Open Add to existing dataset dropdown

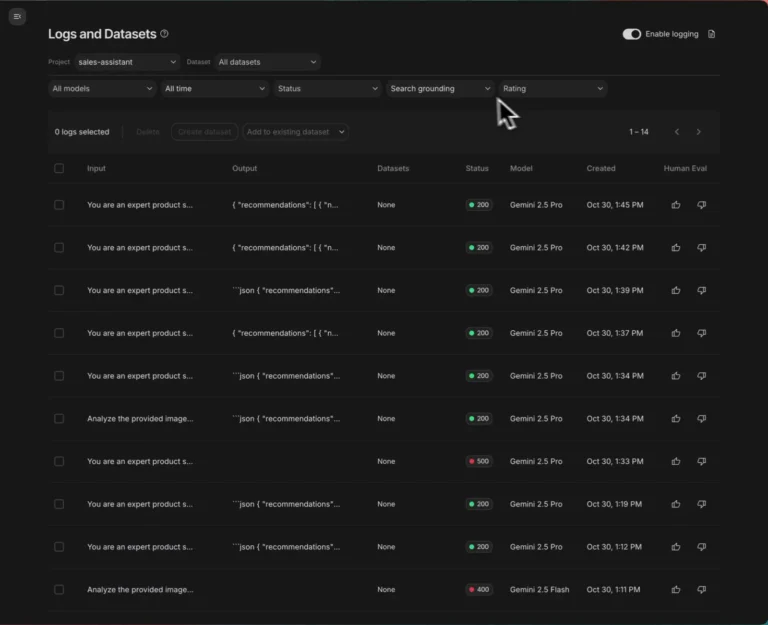295,132
